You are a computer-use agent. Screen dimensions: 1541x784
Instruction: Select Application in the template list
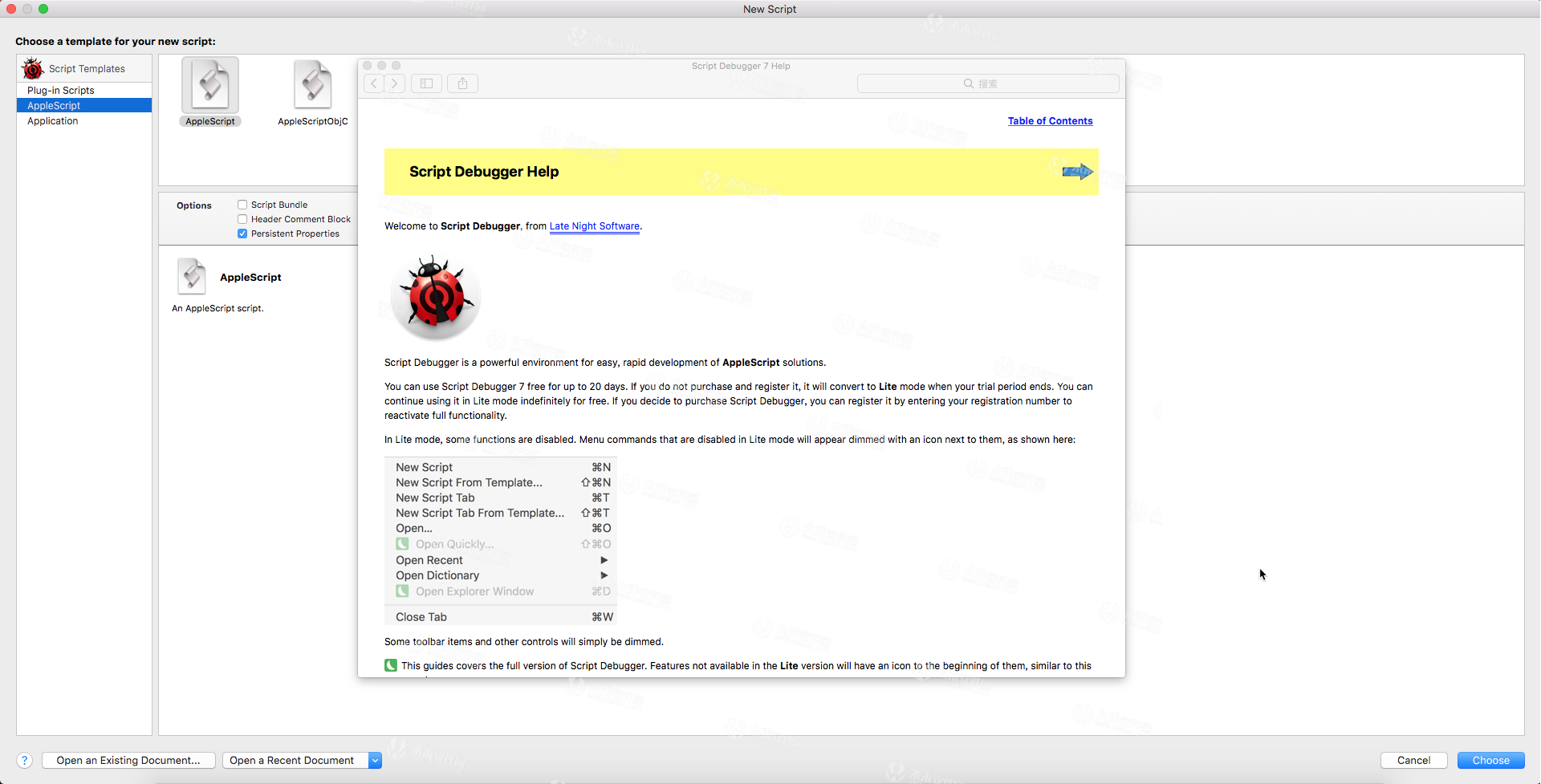(84, 121)
